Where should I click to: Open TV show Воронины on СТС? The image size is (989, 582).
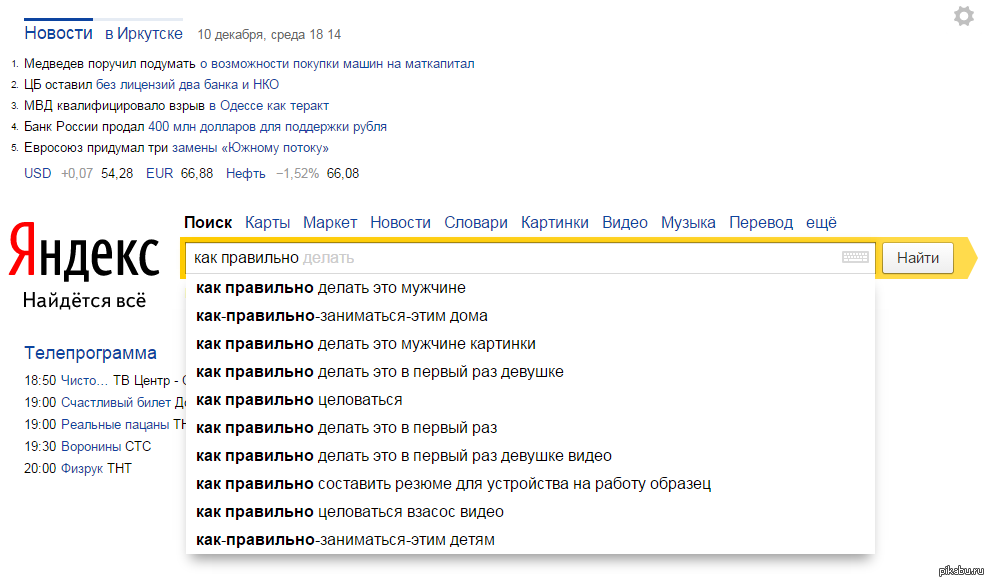tap(91, 446)
